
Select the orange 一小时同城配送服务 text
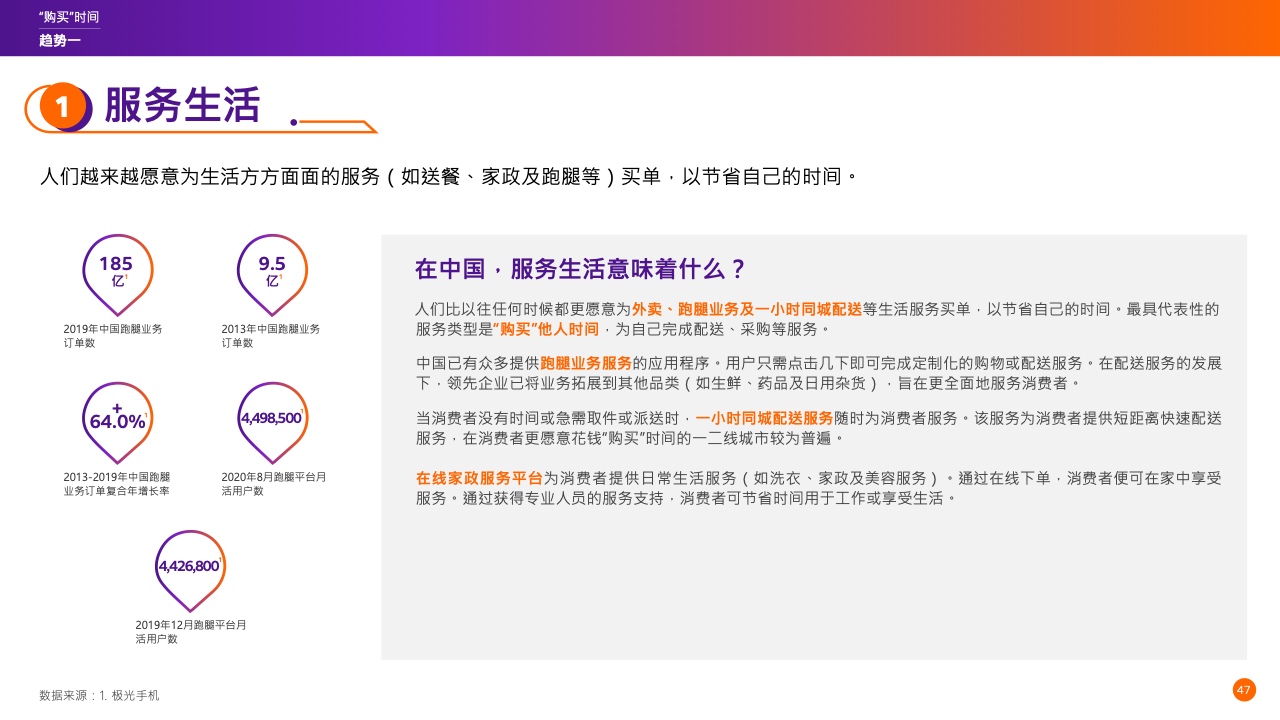[x=764, y=418]
